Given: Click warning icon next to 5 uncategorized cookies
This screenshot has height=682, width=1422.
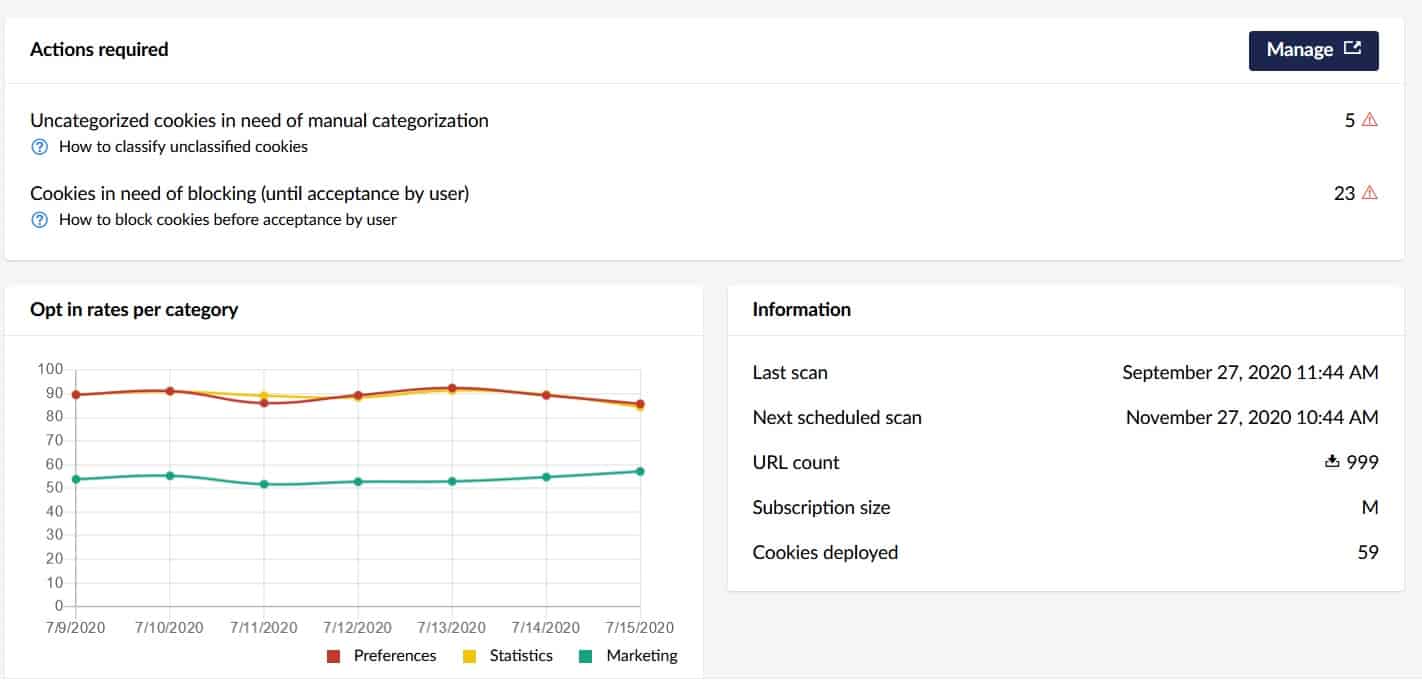Looking at the screenshot, I should coord(1370,120).
